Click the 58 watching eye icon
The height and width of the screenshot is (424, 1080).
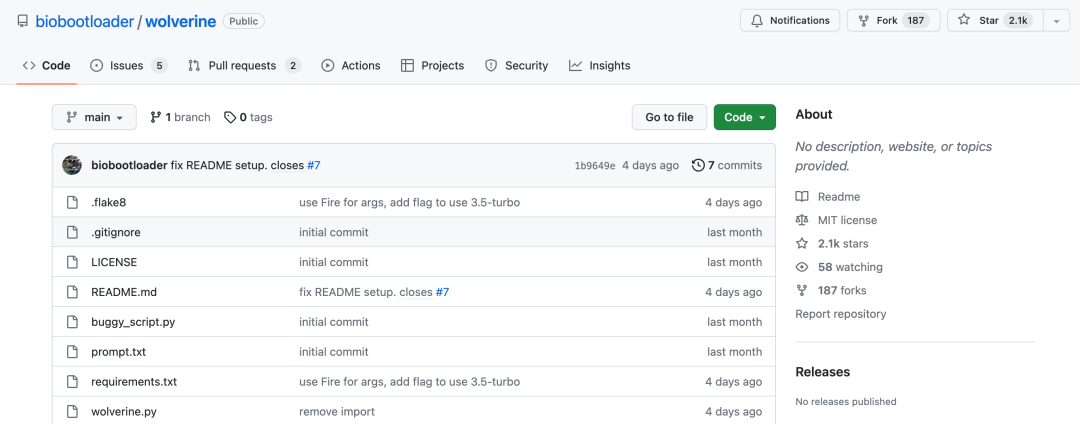802,267
